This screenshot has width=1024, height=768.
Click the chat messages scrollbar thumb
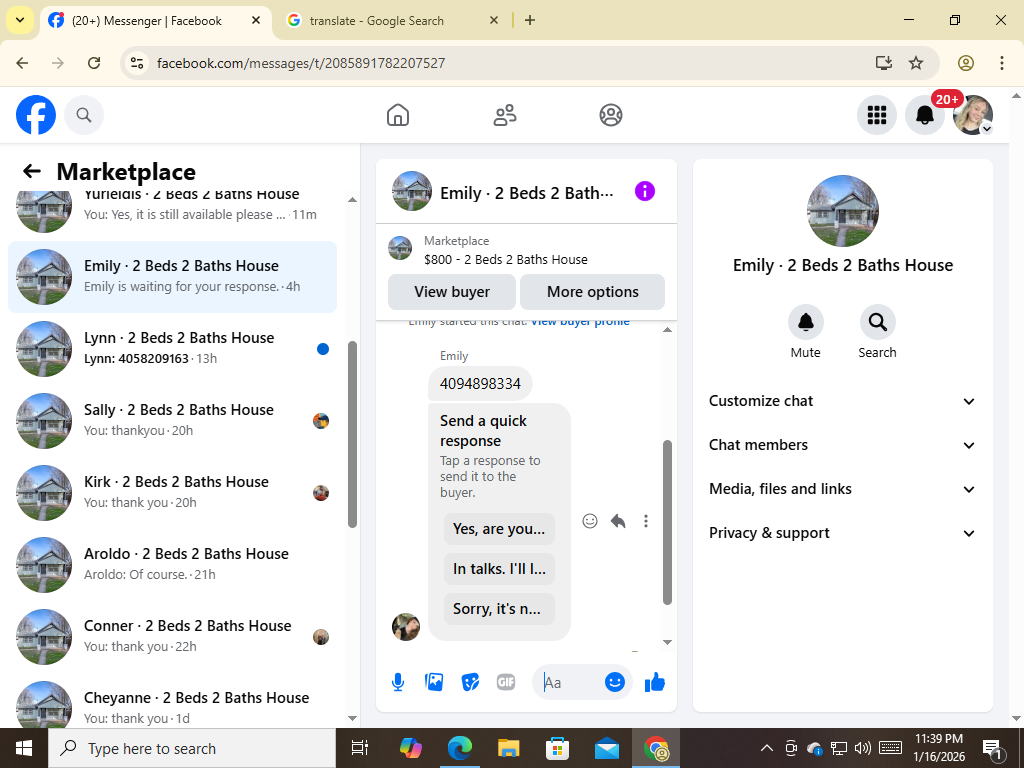[667, 522]
